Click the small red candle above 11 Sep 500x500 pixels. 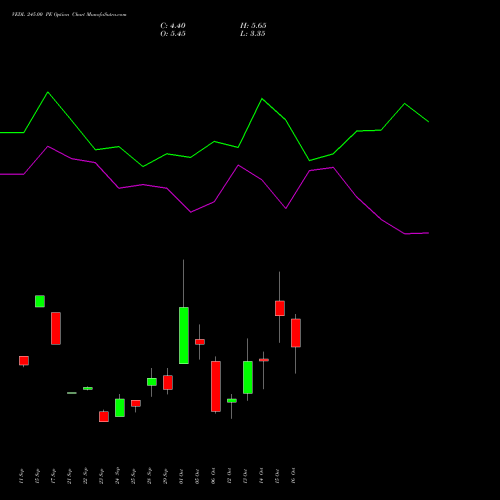click(x=24, y=361)
